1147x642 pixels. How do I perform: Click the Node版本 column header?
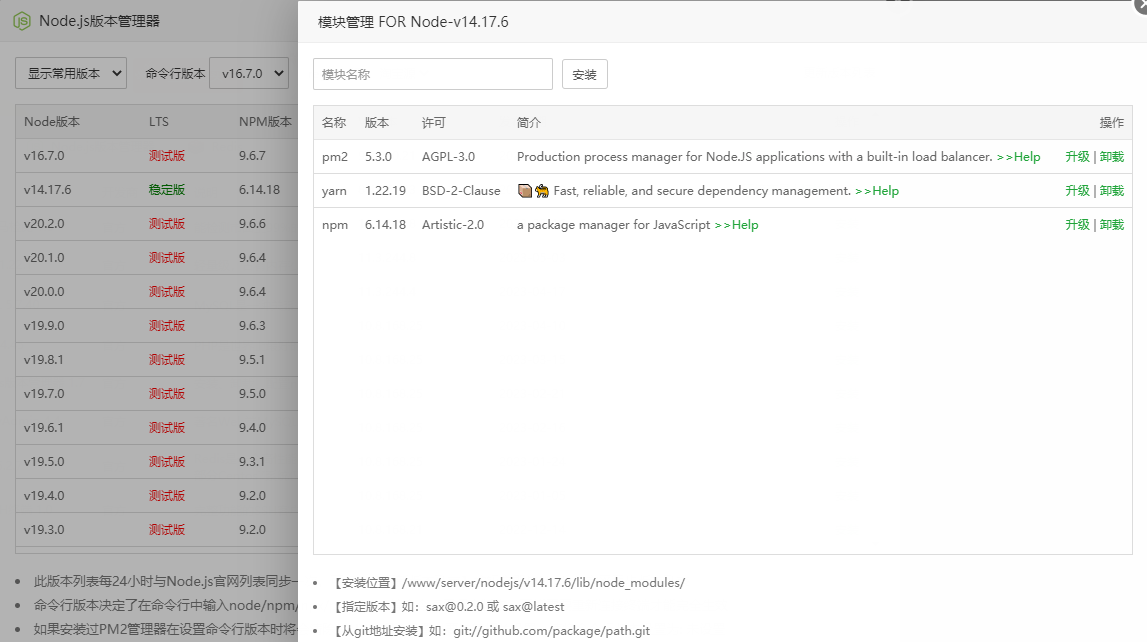click(x=52, y=122)
